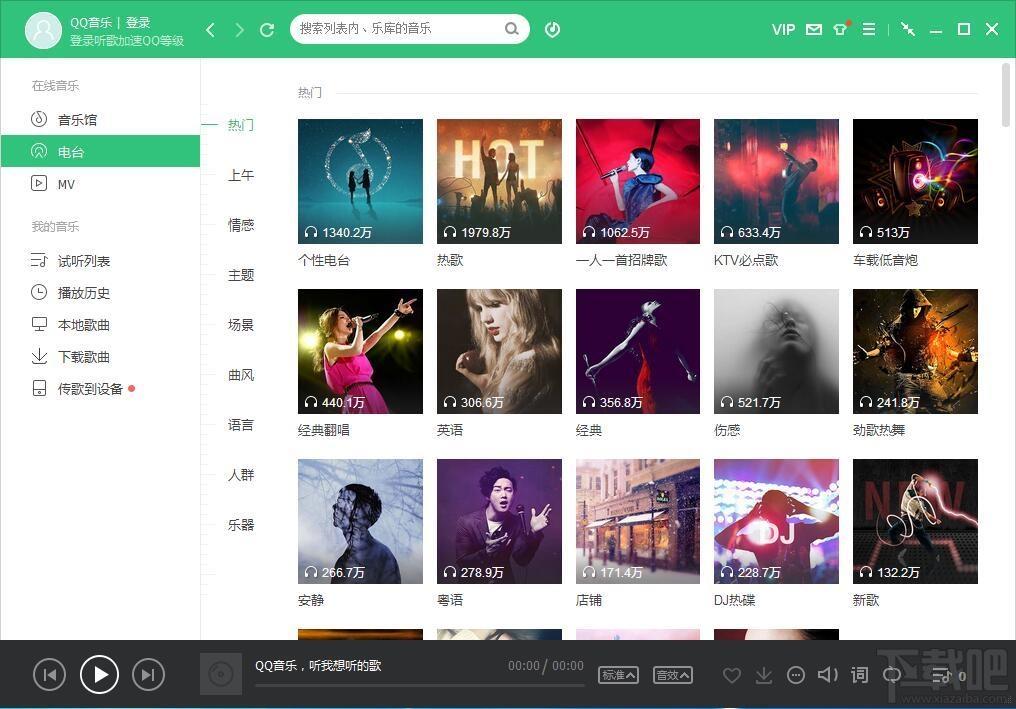Click the volume speaker icon

pyautogui.click(x=827, y=675)
